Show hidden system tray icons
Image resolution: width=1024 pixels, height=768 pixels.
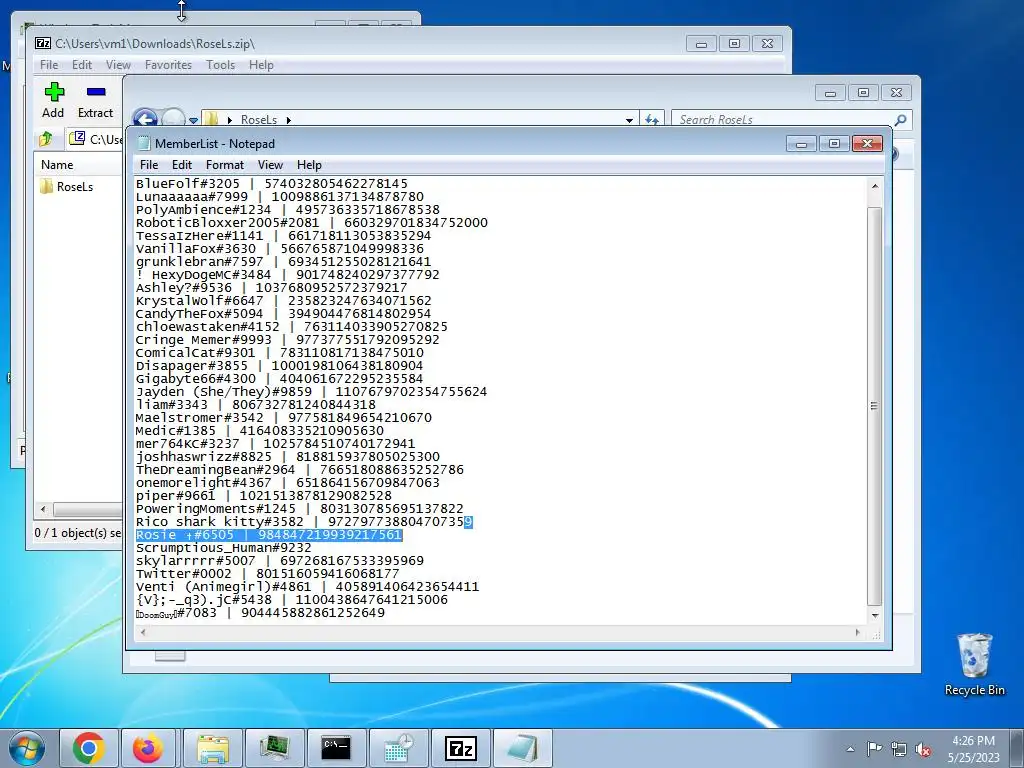coord(850,749)
